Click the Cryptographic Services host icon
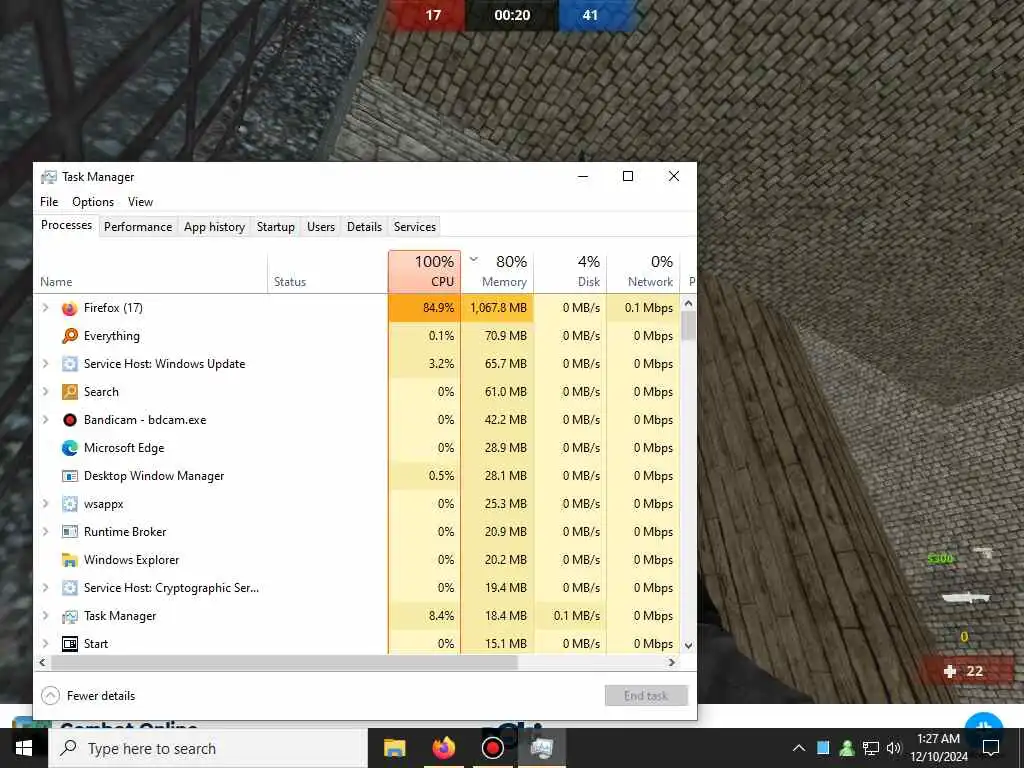The width and height of the screenshot is (1024, 768). coord(69,588)
